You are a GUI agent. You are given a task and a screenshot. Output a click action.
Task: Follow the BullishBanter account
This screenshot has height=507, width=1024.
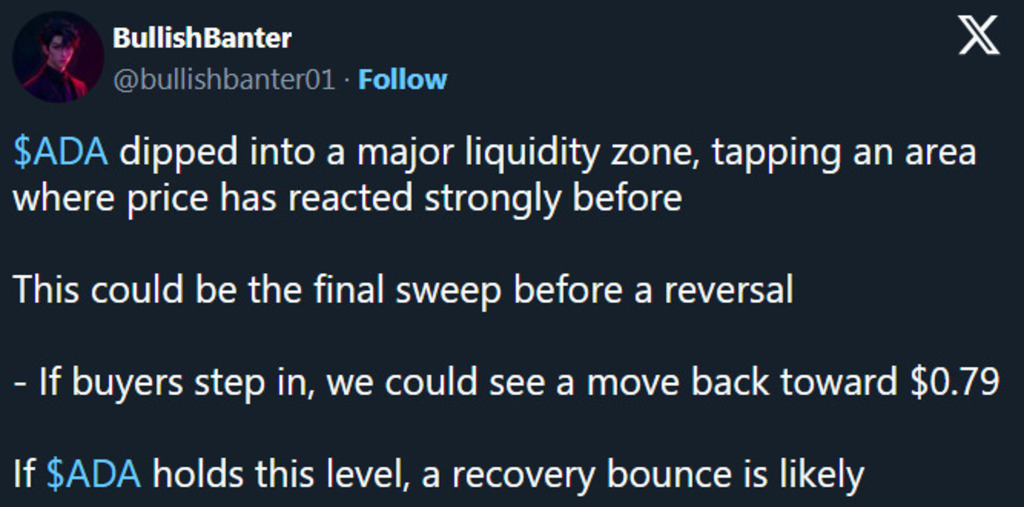pyautogui.click(x=402, y=79)
